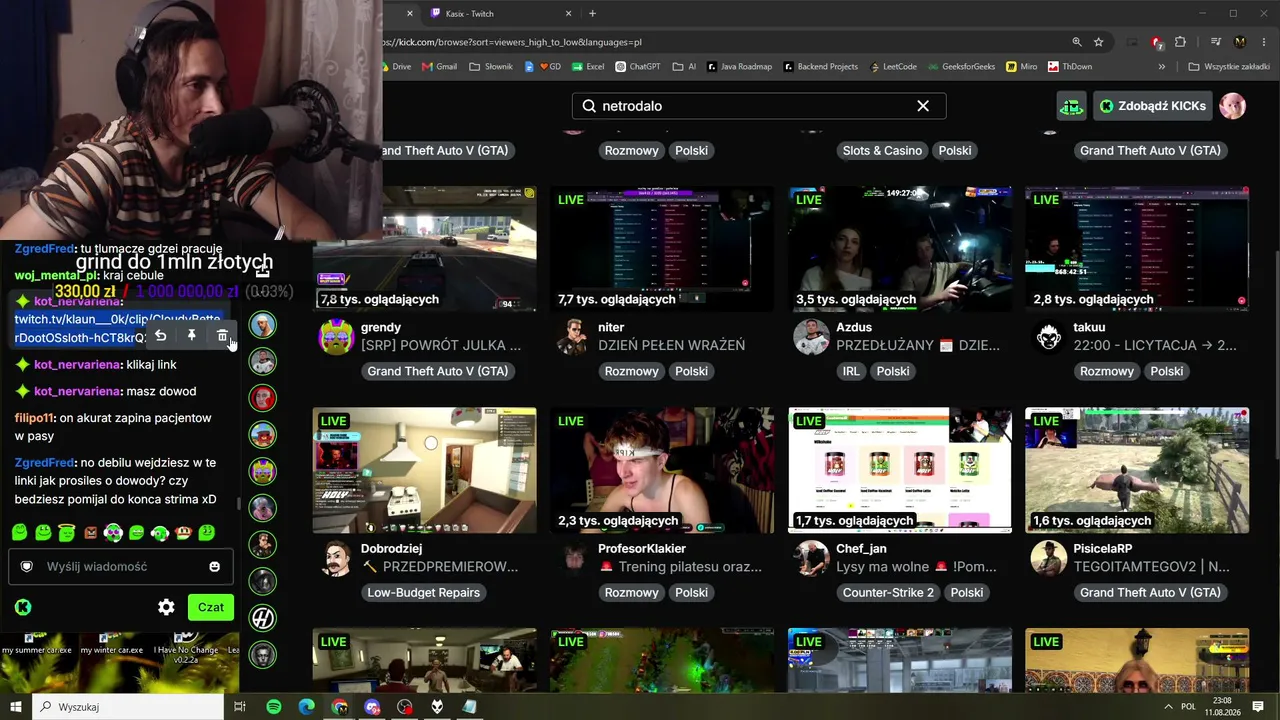Send message with the Czat button
This screenshot has height=720, width=1280.
coord(210,607)
